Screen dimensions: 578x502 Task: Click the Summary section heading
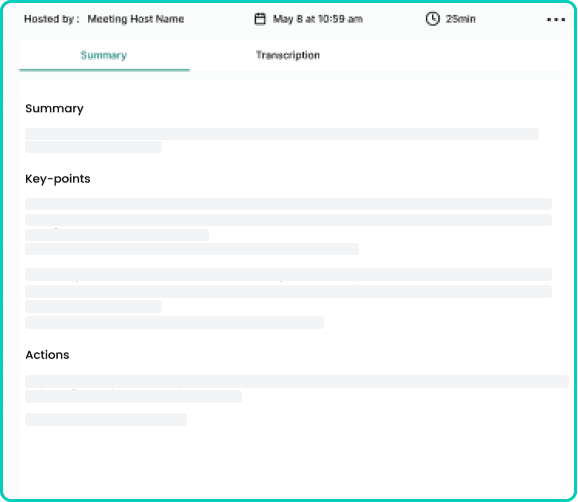click(54, 108)
